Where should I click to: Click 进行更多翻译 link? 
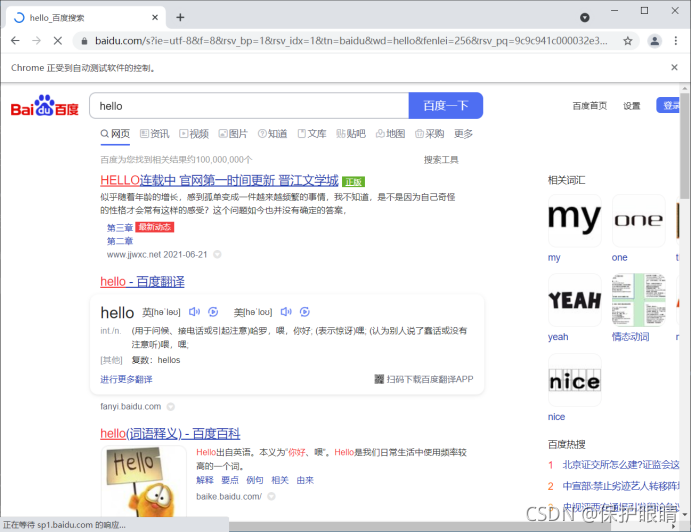coord(126,379)
